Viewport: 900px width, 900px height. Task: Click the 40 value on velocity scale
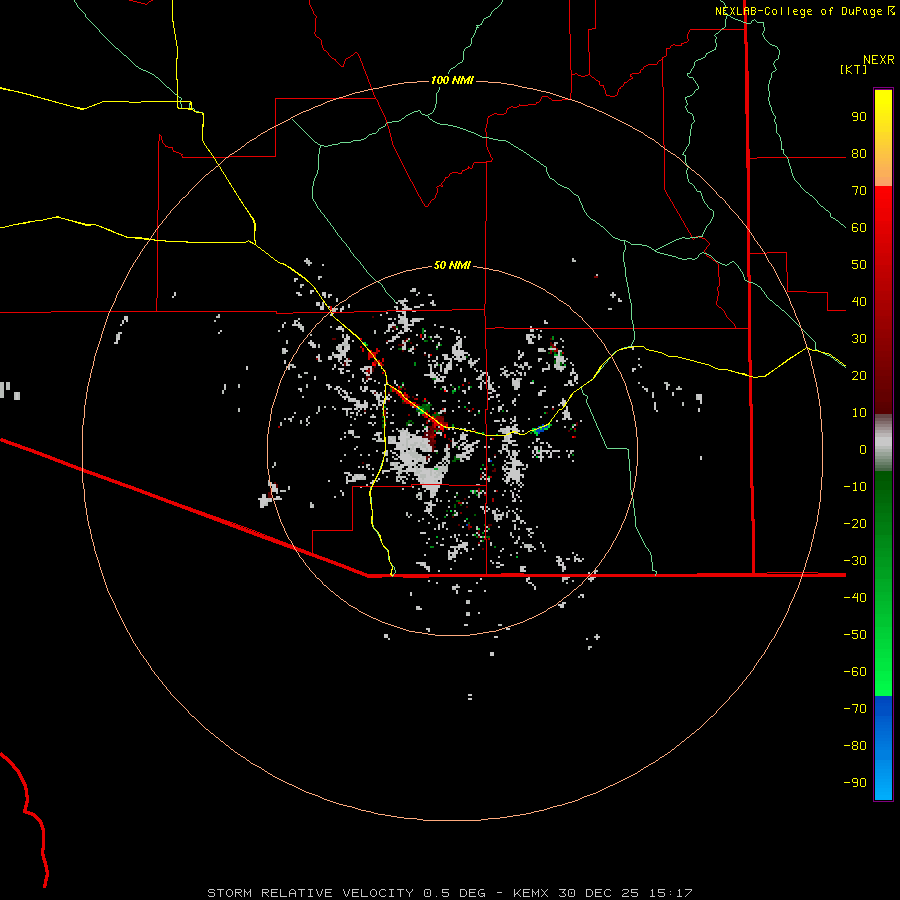coord(859,302)
